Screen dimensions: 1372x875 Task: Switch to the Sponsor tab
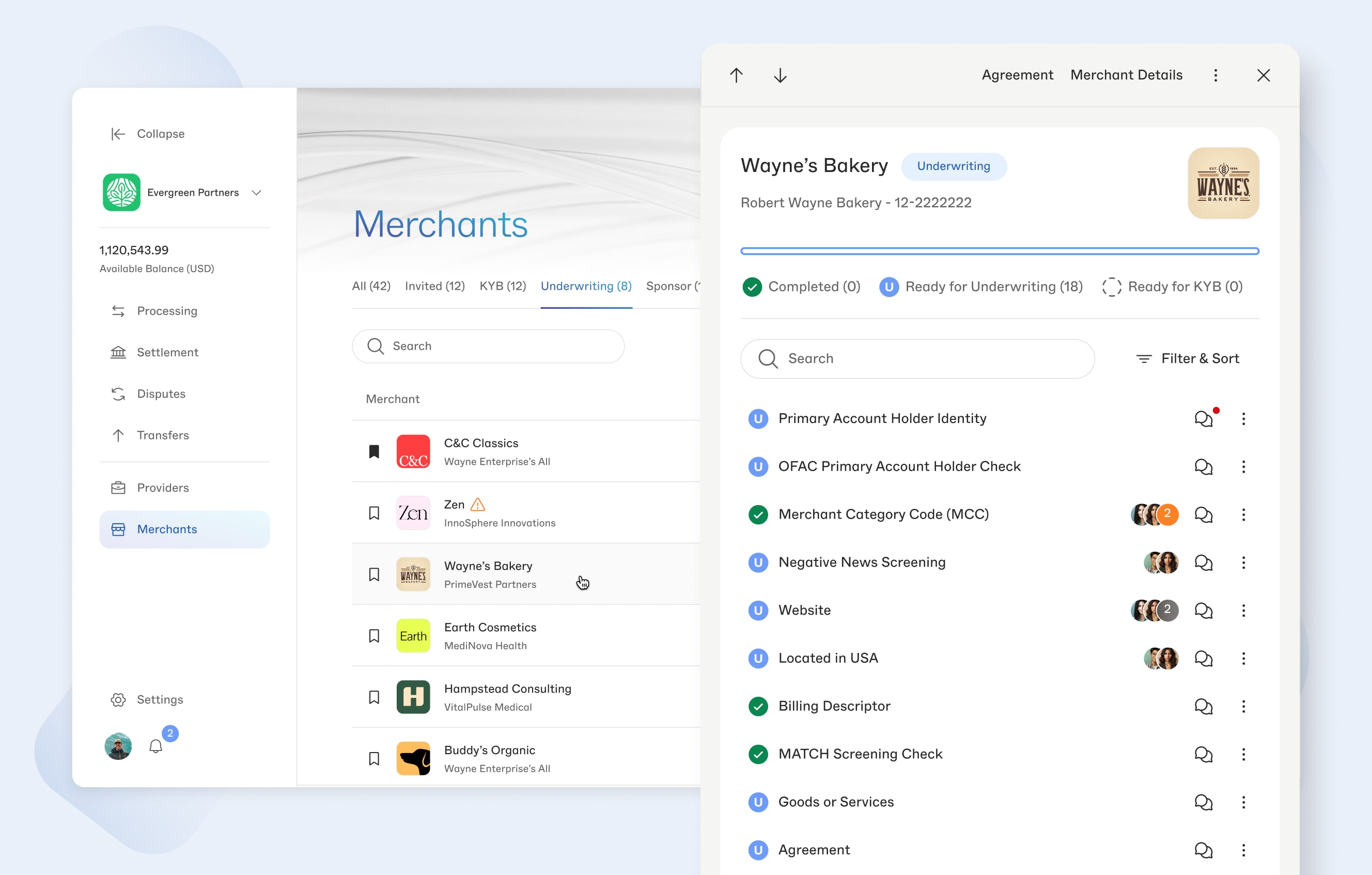click(x=673, y=286)
